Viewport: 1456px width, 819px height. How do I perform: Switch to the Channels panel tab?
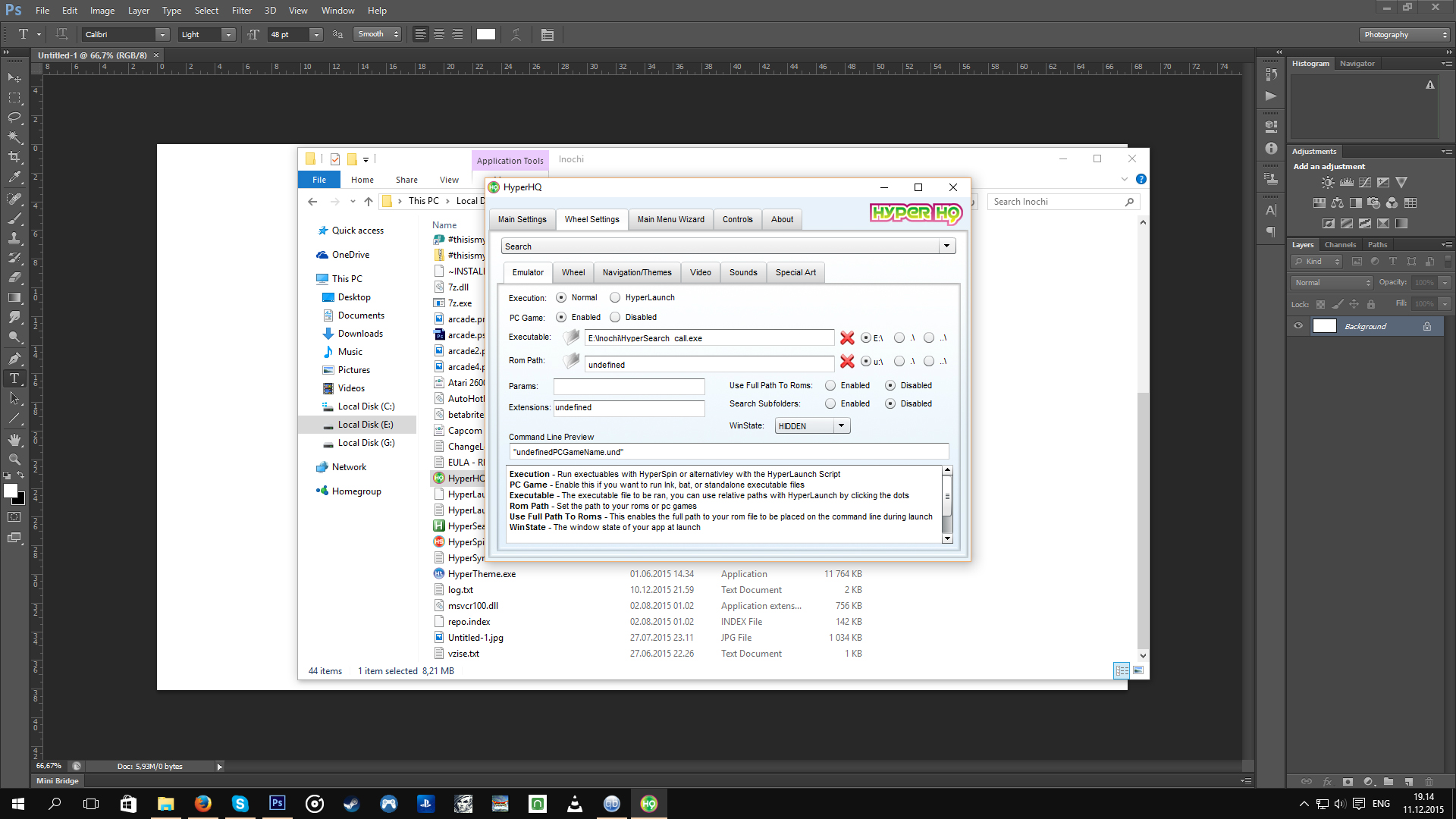tap(1340, 245)
